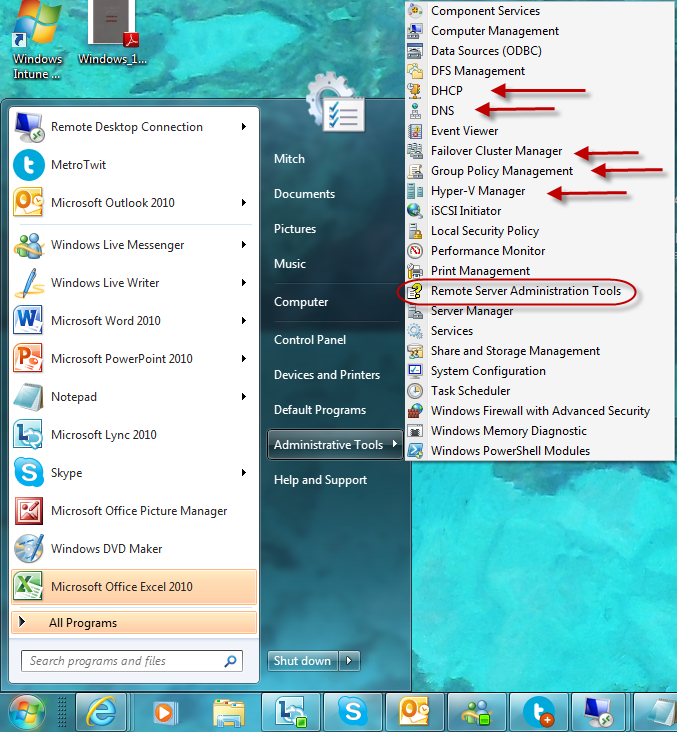Screen dimensions: 677x732
Task: Open the Windows_1 PDF desktop icon
Action: coord(112,32)
